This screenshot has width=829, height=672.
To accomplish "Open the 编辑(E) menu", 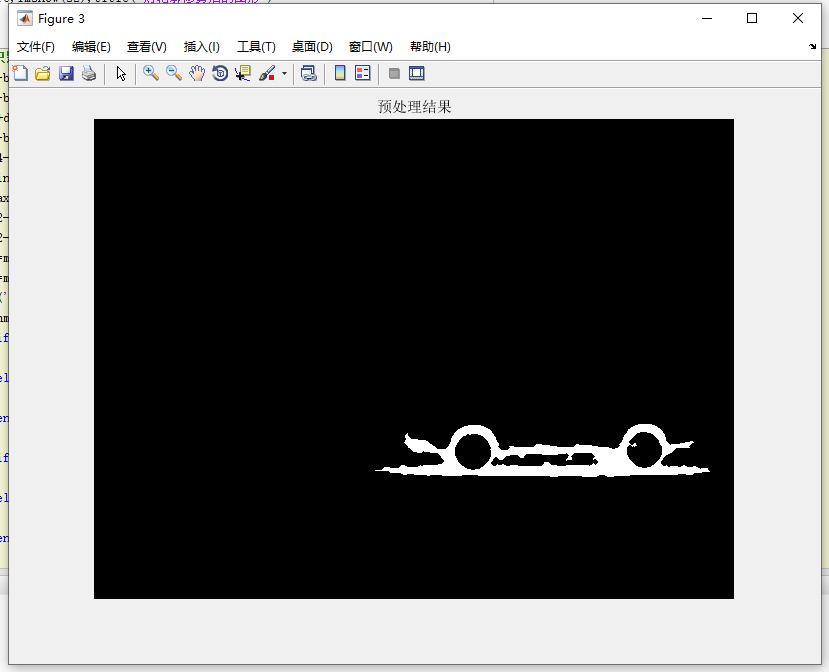I will coord(91,47).
